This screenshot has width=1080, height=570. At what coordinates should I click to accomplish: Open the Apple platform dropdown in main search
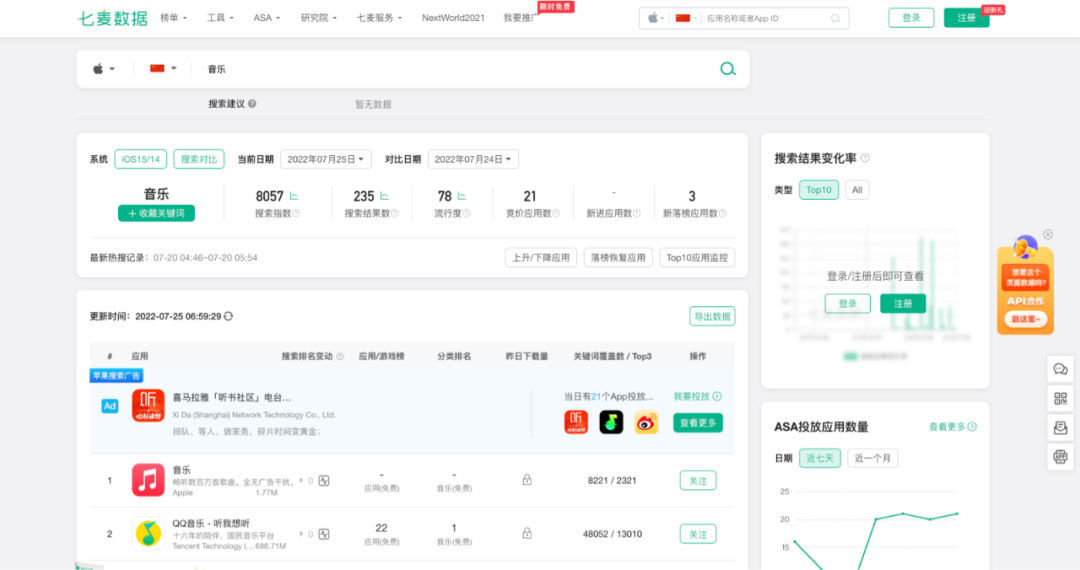[x=104, y=69]
